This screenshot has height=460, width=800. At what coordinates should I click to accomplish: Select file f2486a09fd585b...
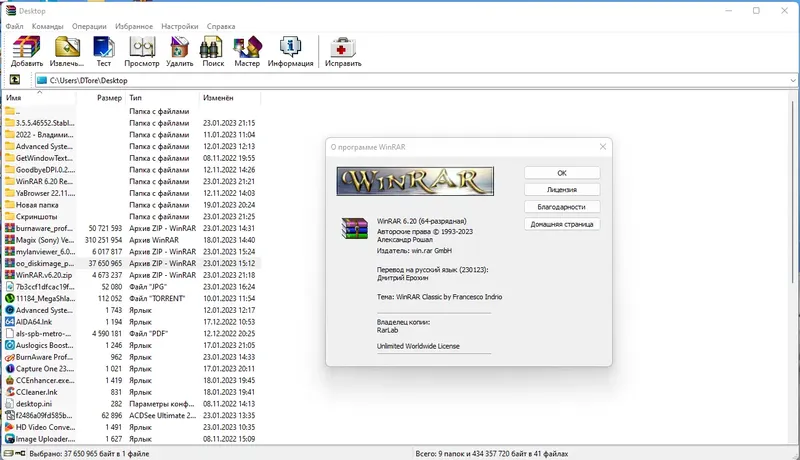(132, 416)
